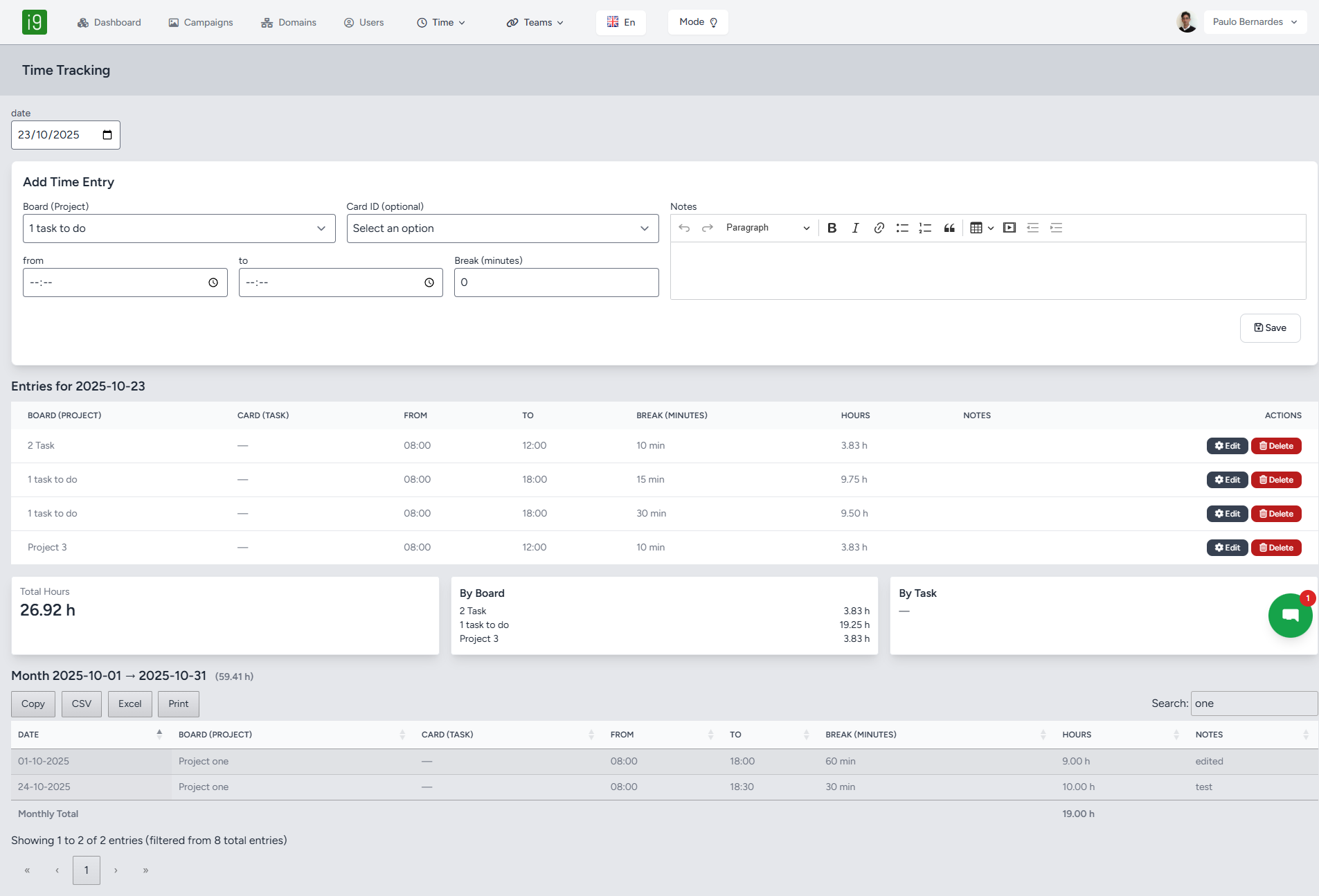The image size is (1319, 896).
Task: Click the i9 logo in header
Action: pyautogui.click(x=35, y=22)
